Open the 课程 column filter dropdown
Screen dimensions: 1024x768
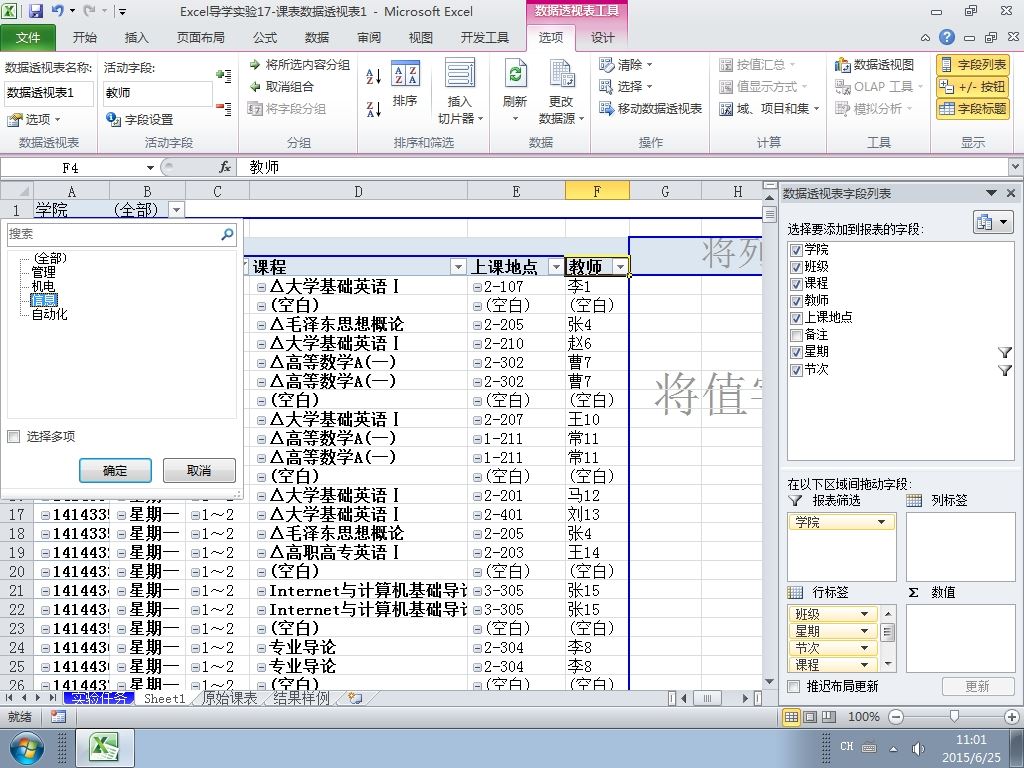point(458,266)
